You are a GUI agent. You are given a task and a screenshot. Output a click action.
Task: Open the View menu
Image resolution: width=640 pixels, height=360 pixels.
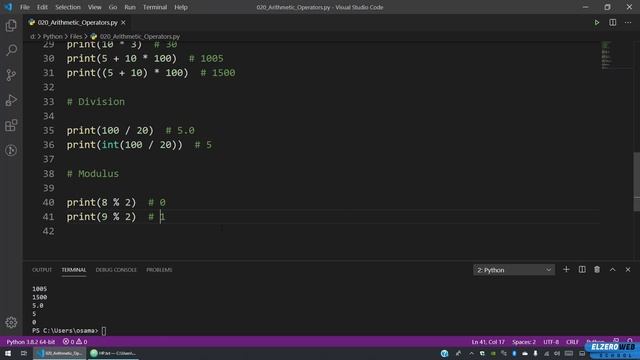tap(94, 7)
